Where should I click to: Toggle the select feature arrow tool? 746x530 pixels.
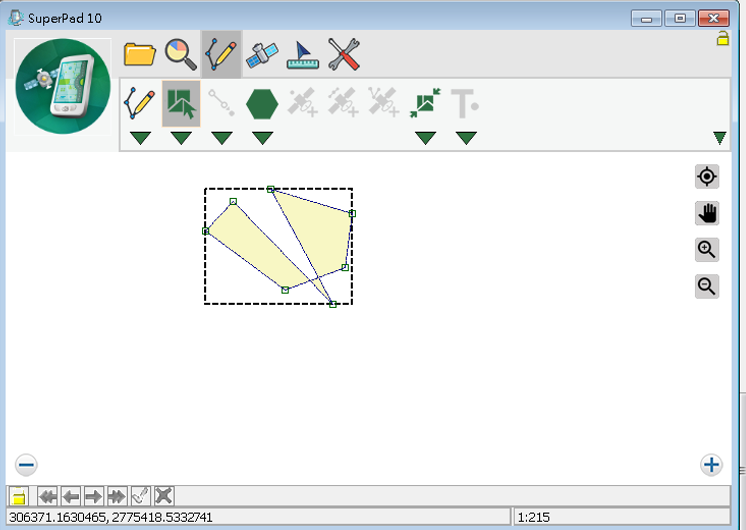(181, 103)
